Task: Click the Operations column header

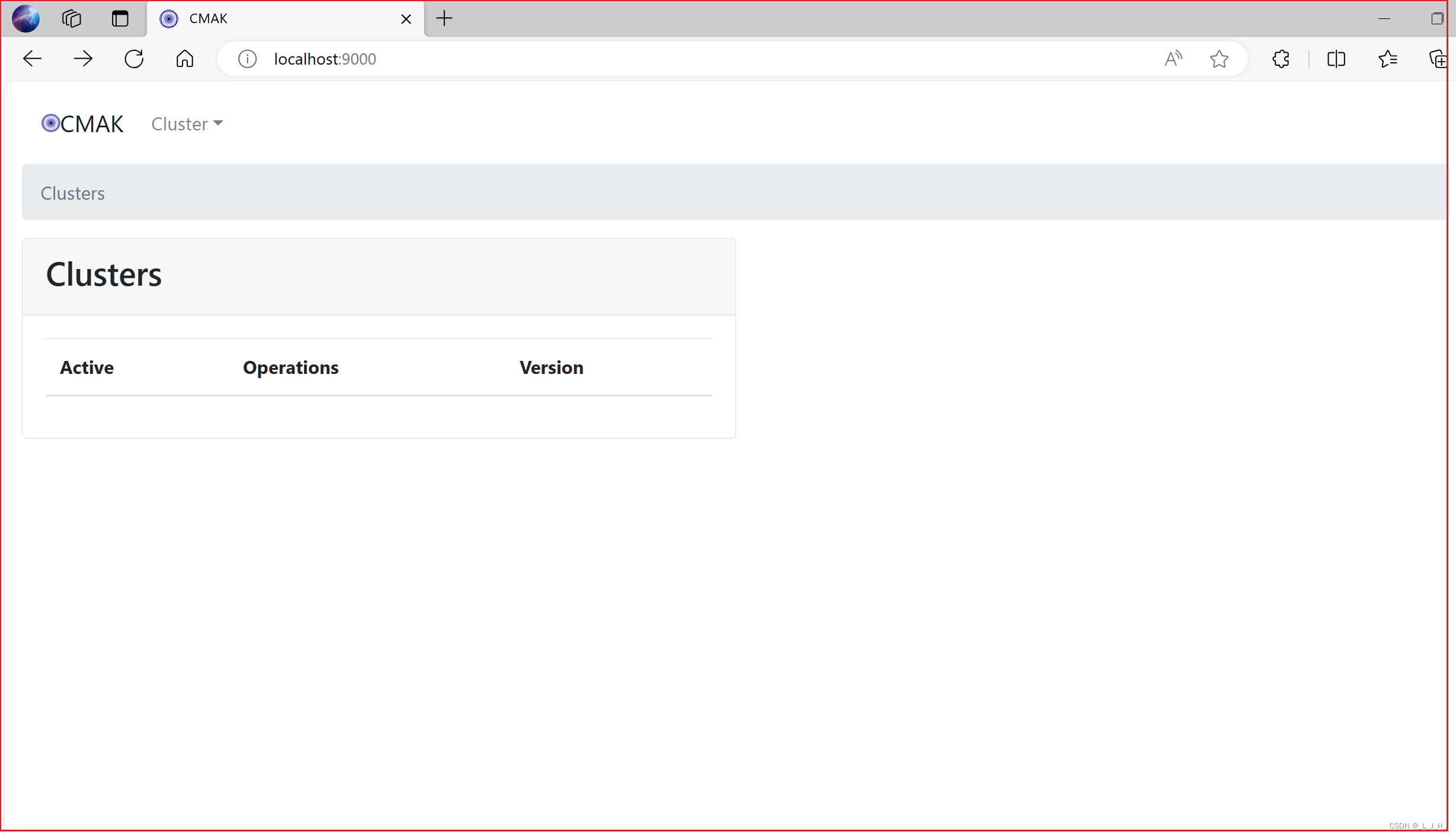Action: click(x=290, y=367)
